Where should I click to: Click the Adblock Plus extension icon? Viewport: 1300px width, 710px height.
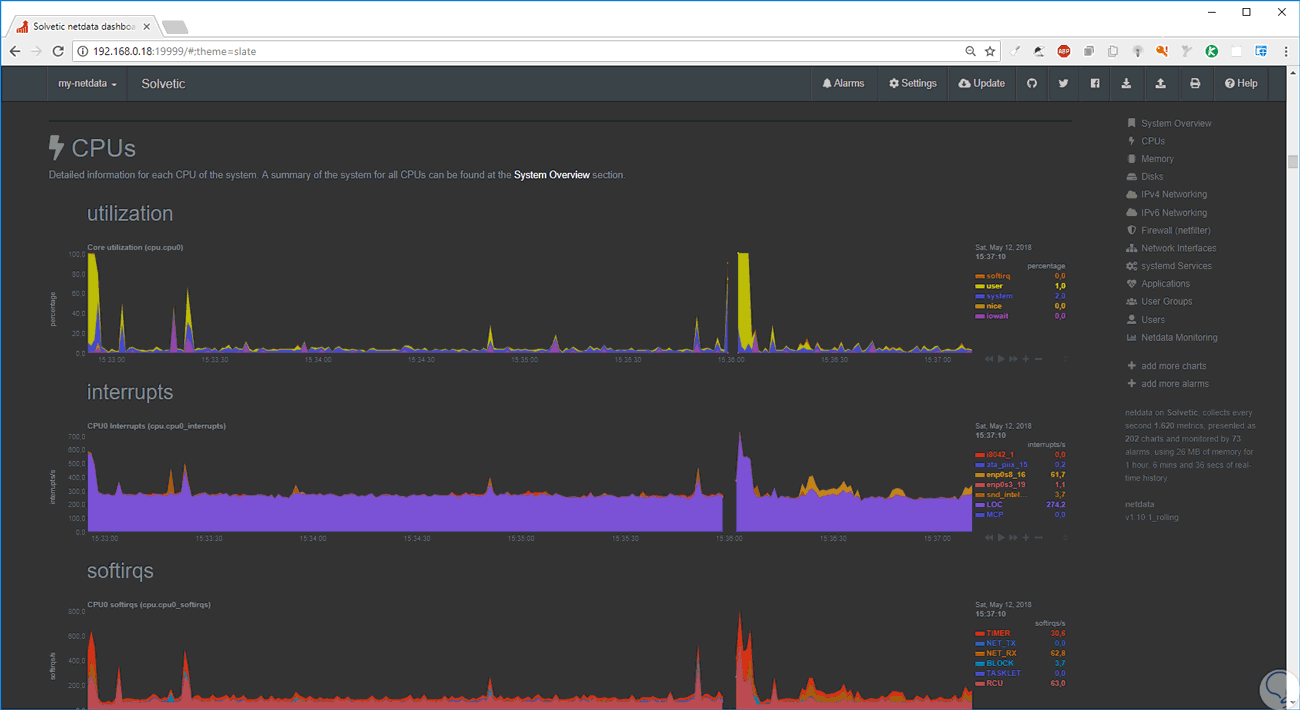[x=1064, y=51]
